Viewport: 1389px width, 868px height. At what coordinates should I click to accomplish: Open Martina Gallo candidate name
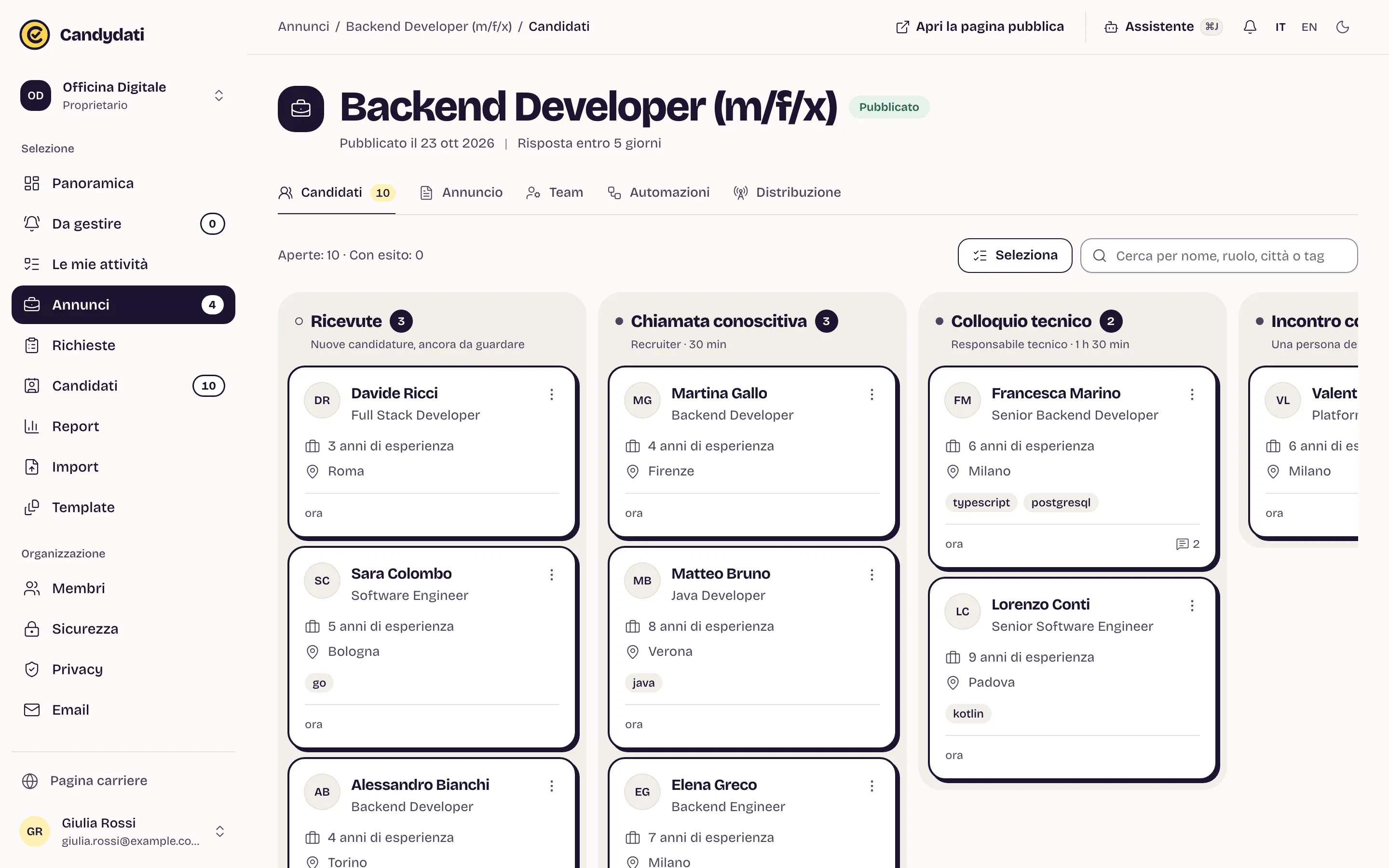(719, 393)
